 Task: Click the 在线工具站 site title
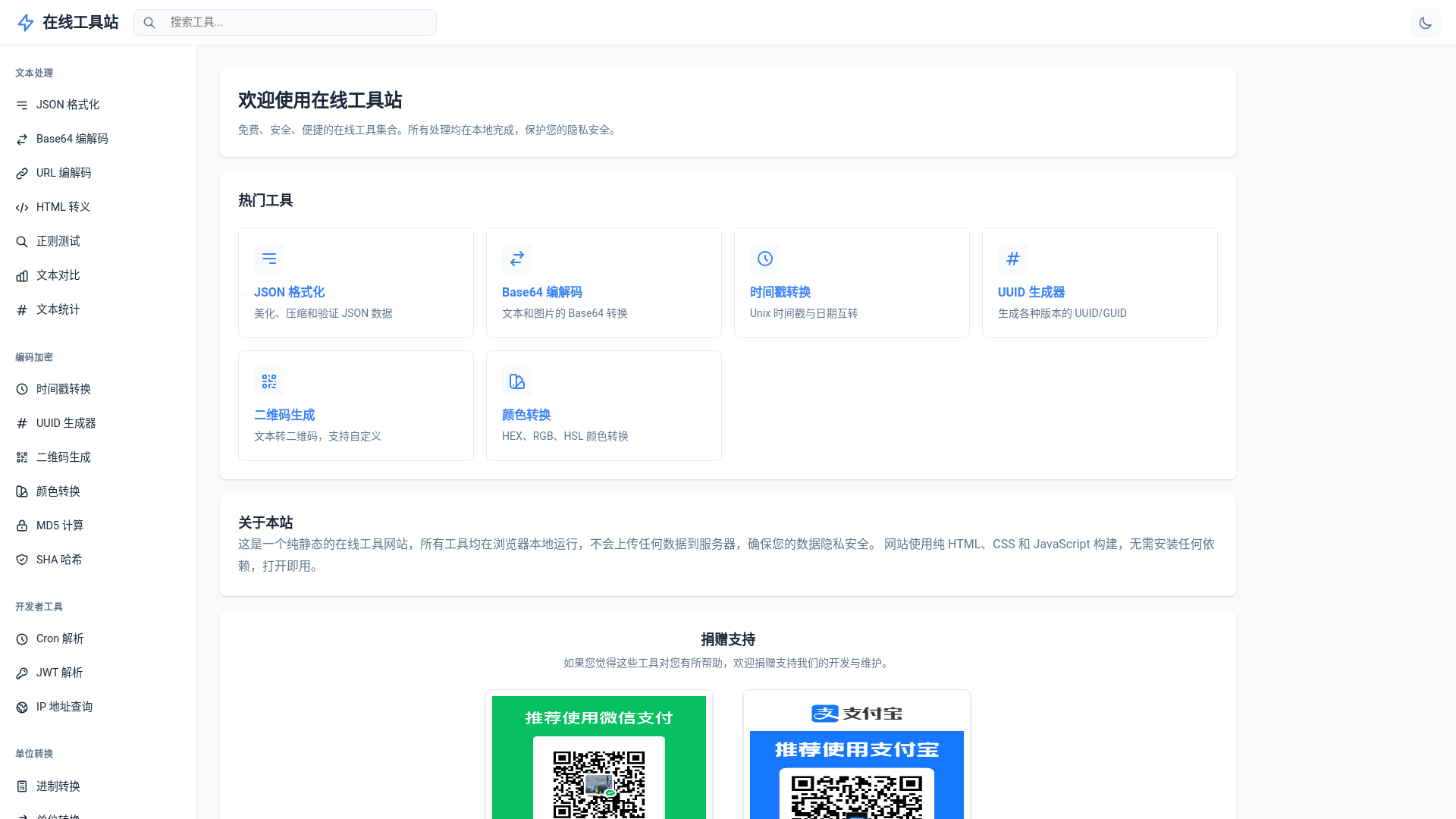[x=80, y=23]
